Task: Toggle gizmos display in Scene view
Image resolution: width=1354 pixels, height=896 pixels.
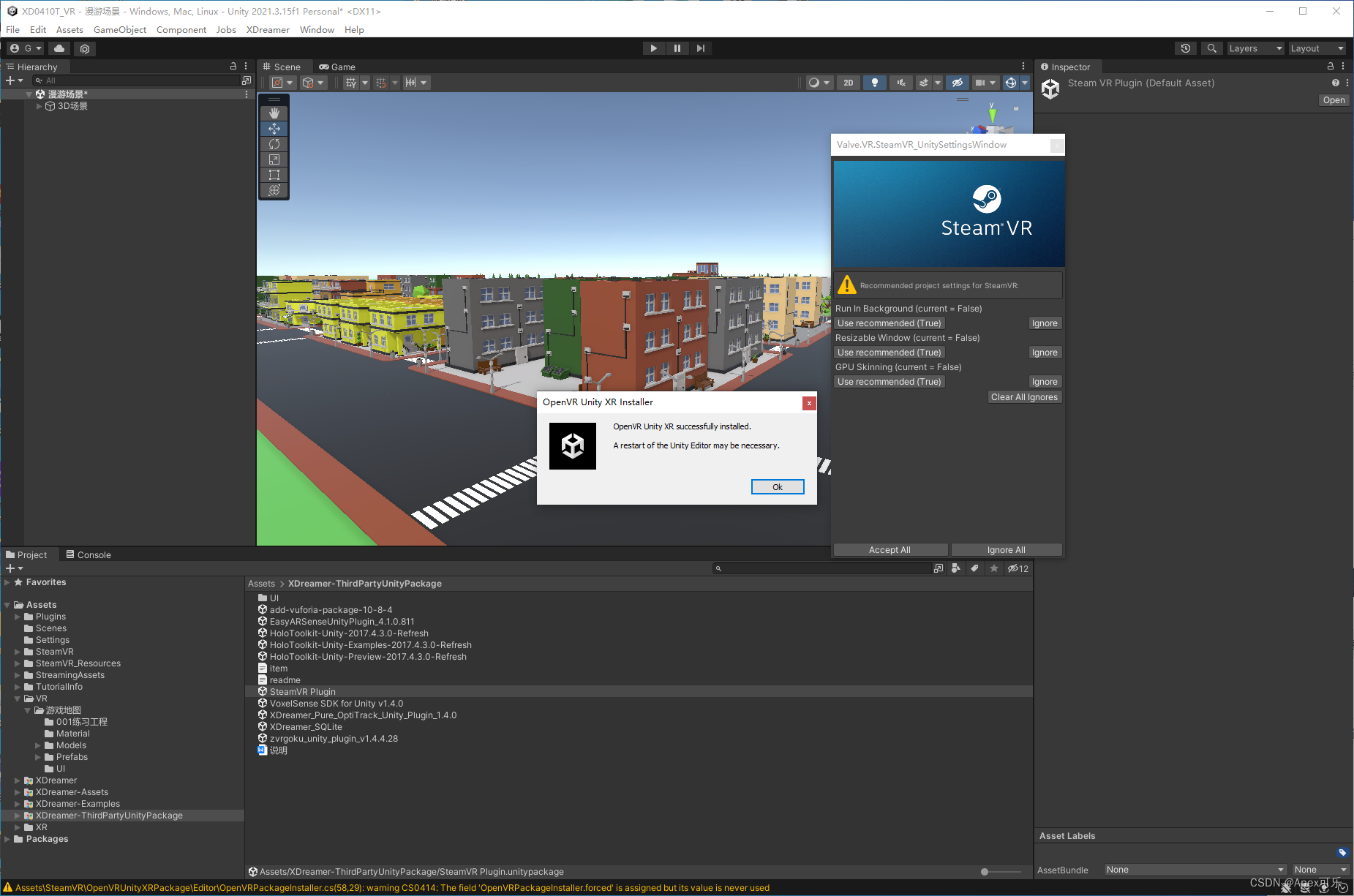Action: (1011, 83)
